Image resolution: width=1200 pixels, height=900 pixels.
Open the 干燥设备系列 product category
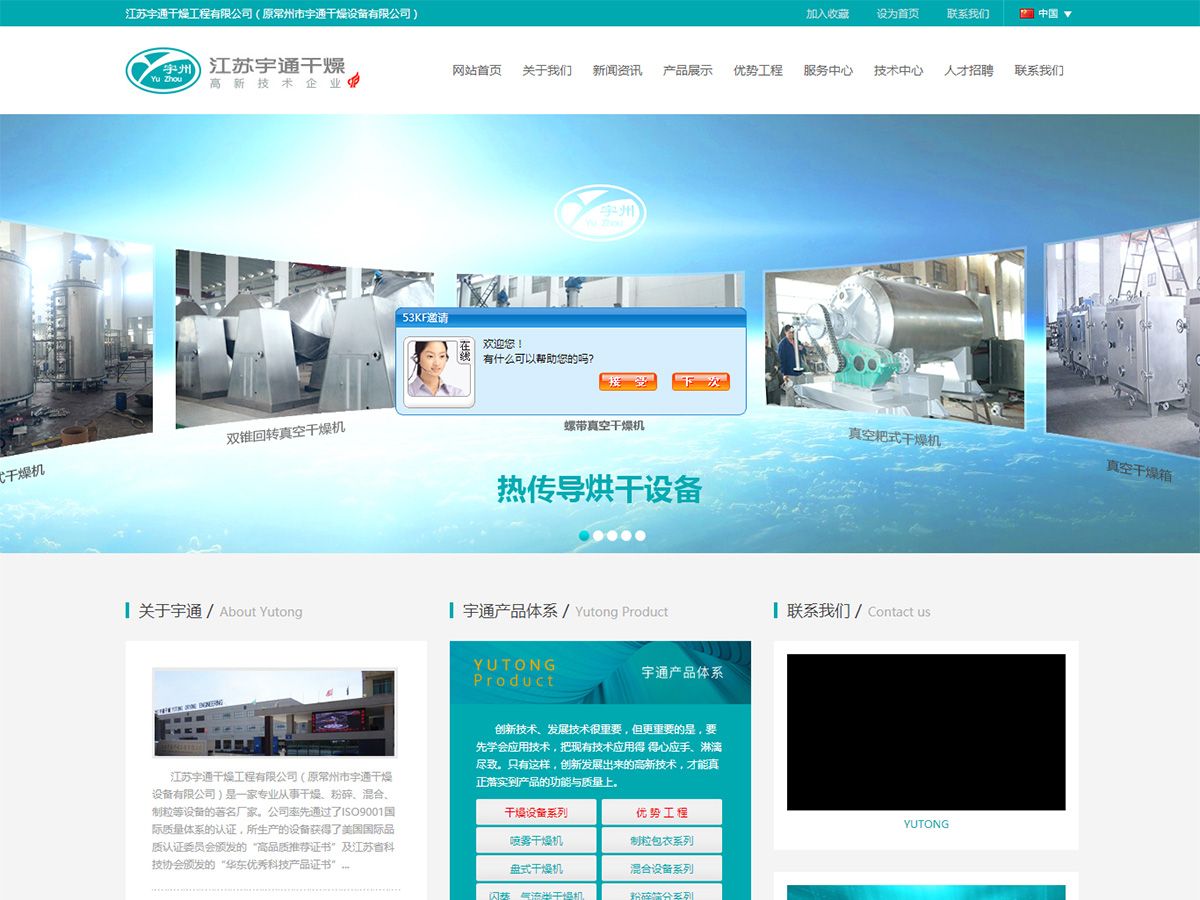pos(536,812)
